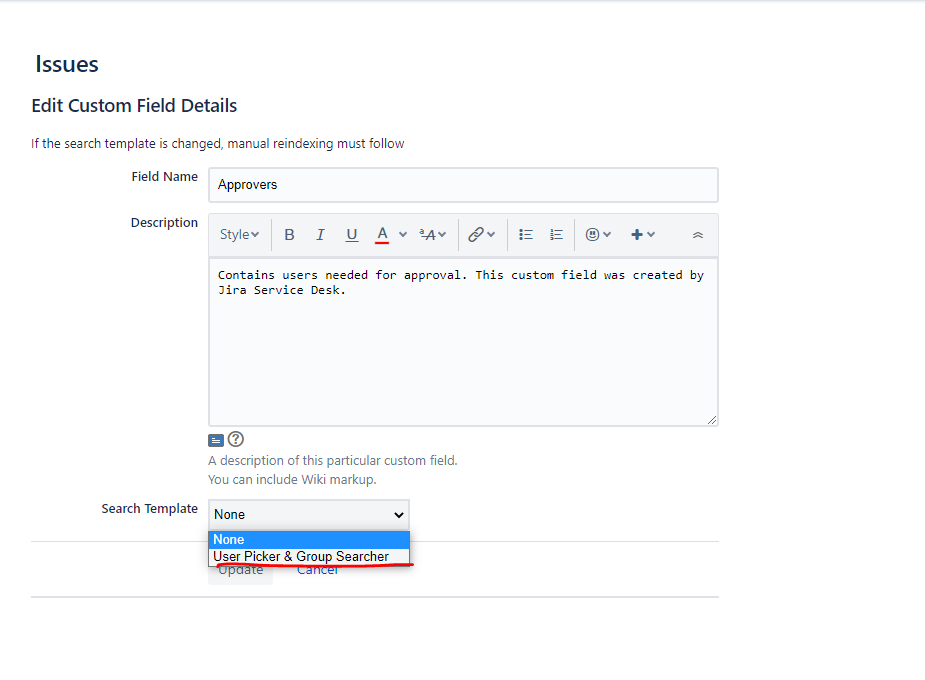Viewport: 925px width, 680px height.
Task: Click inside the Description text area
Action: tap(463, 341)
